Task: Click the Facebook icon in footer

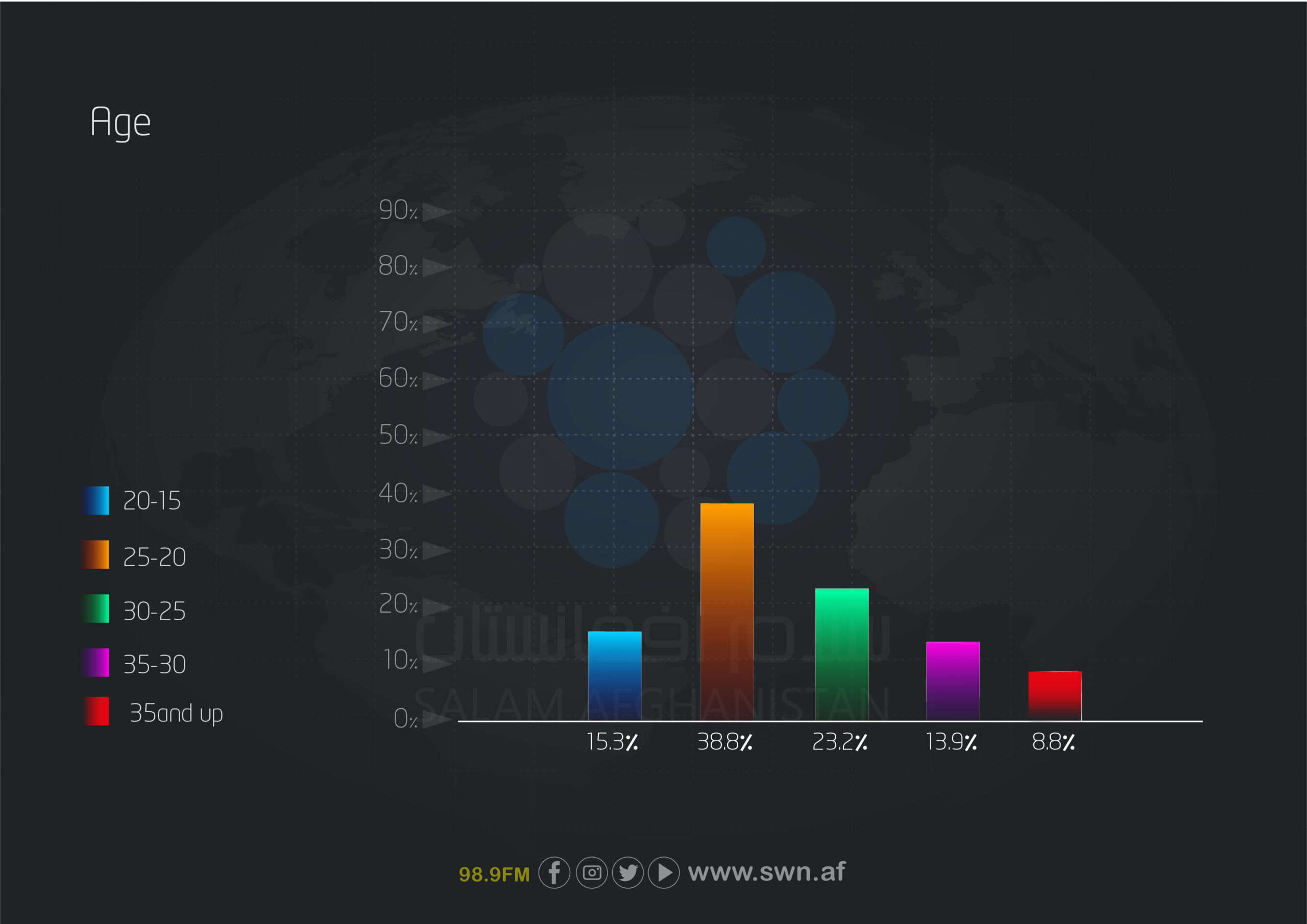Action: coord(554,872)
